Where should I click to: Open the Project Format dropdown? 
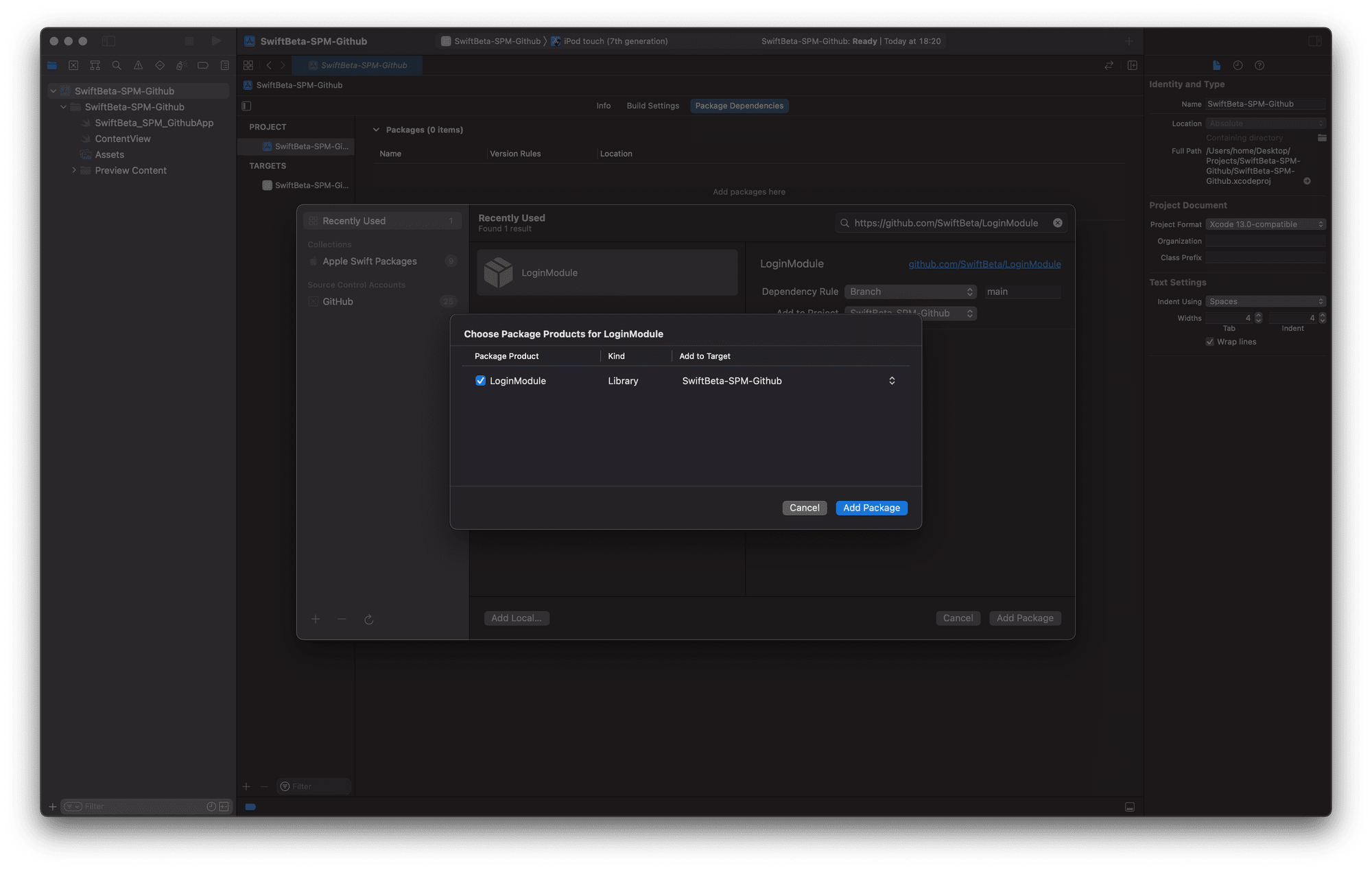point(1266,224)
